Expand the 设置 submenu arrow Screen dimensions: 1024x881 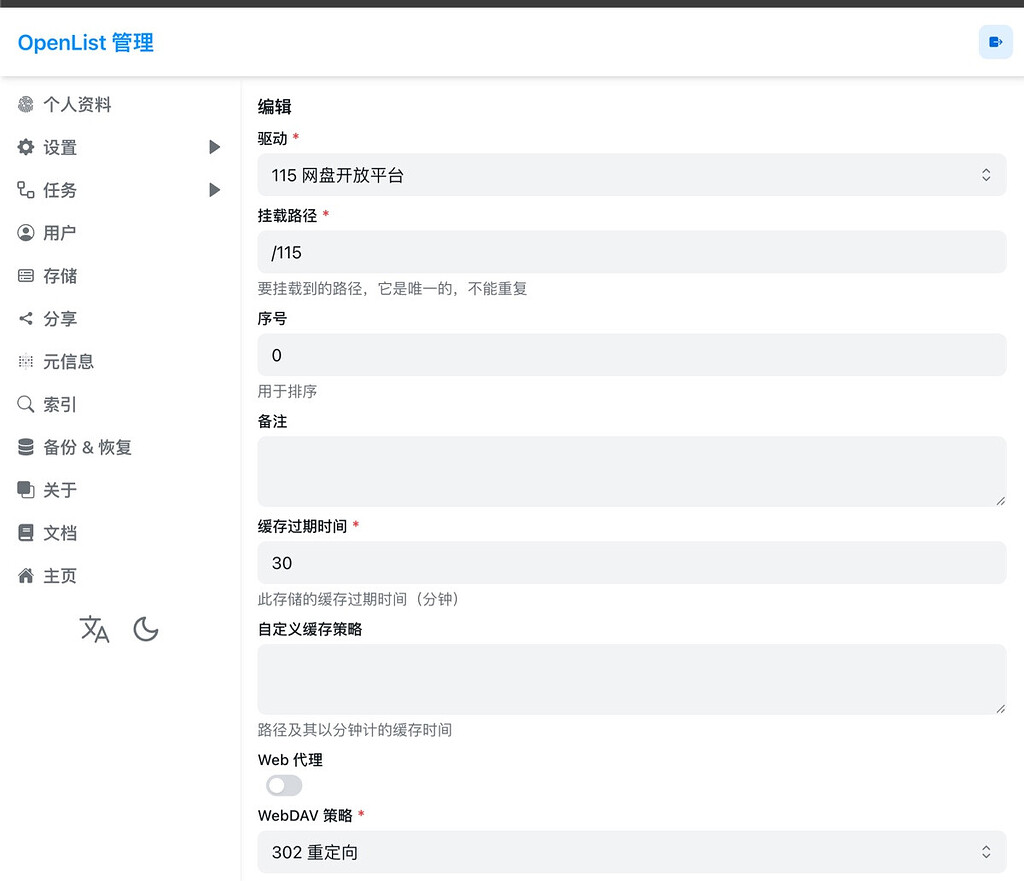(x=214, y=147)
